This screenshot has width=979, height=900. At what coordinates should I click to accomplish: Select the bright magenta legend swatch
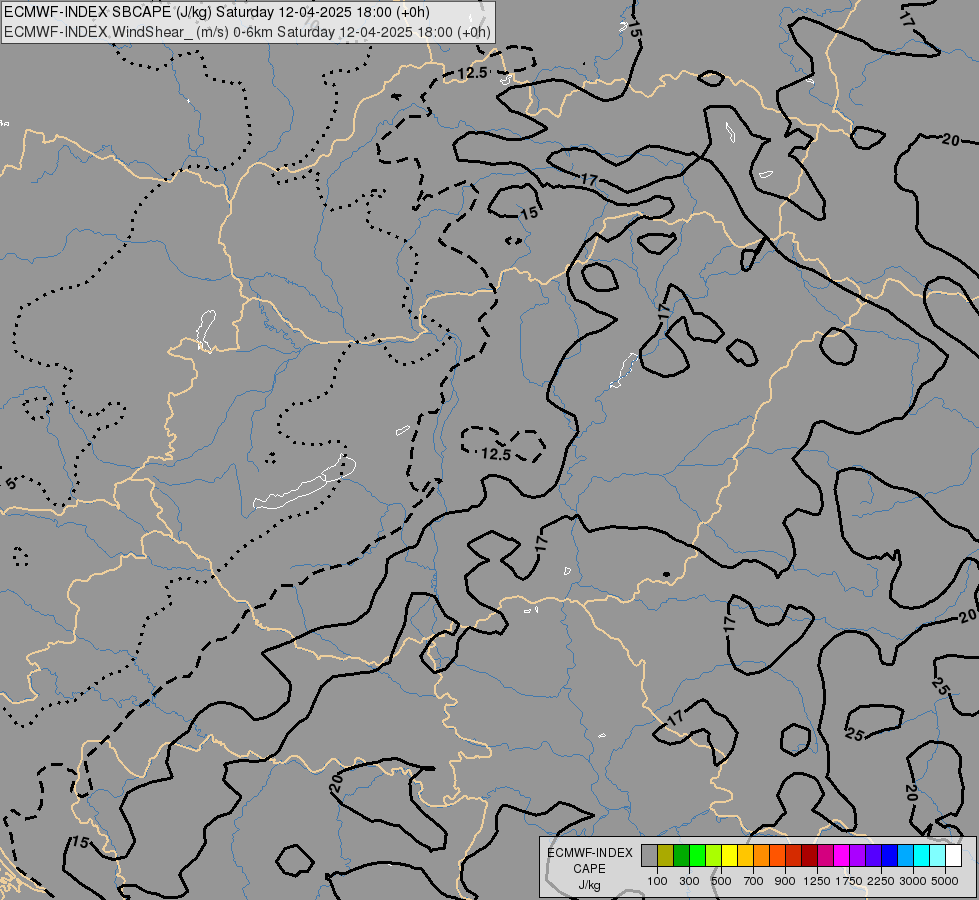842,856
